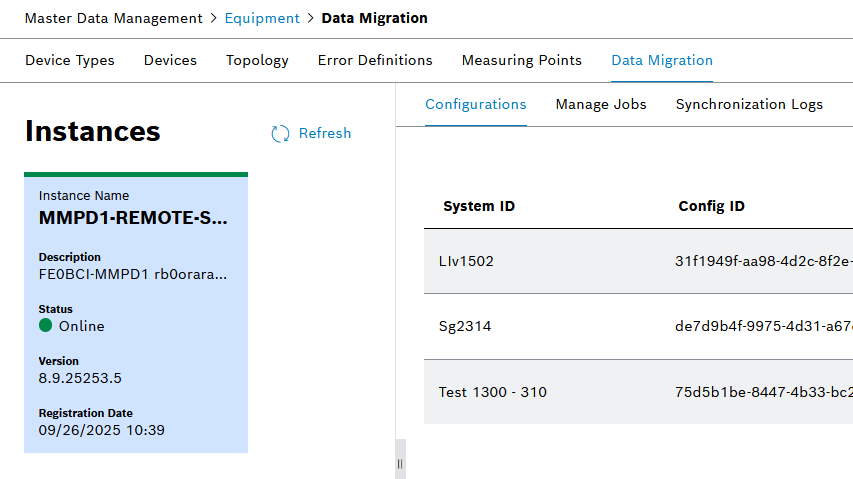Click the chevron after Master Data Management

click(214, 18)
